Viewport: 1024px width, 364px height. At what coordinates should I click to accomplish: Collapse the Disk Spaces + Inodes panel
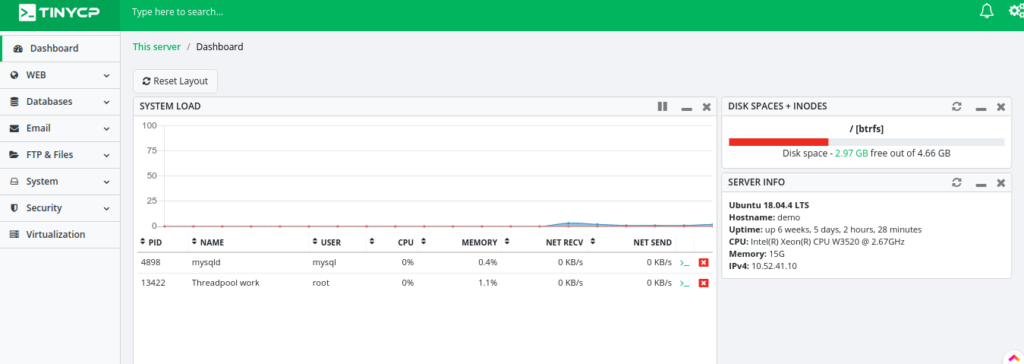[x=981, y=108]
